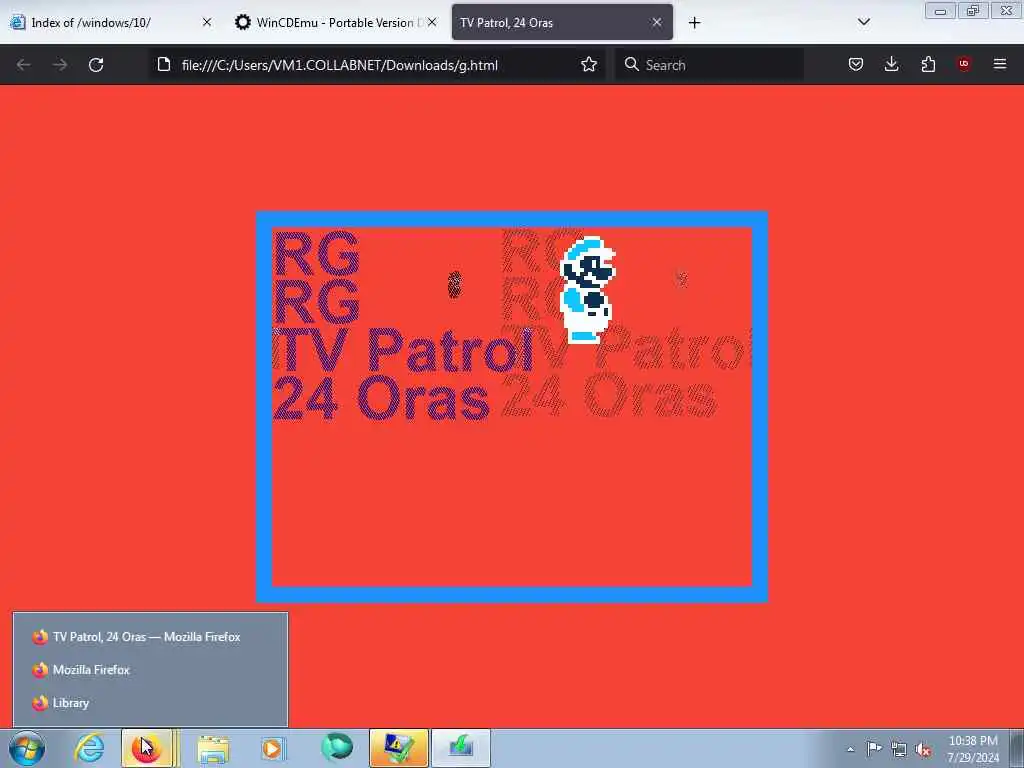Click the pixel Mario sprite on the page
Viewport: 1024px width, 768px height.
point(587,289)
